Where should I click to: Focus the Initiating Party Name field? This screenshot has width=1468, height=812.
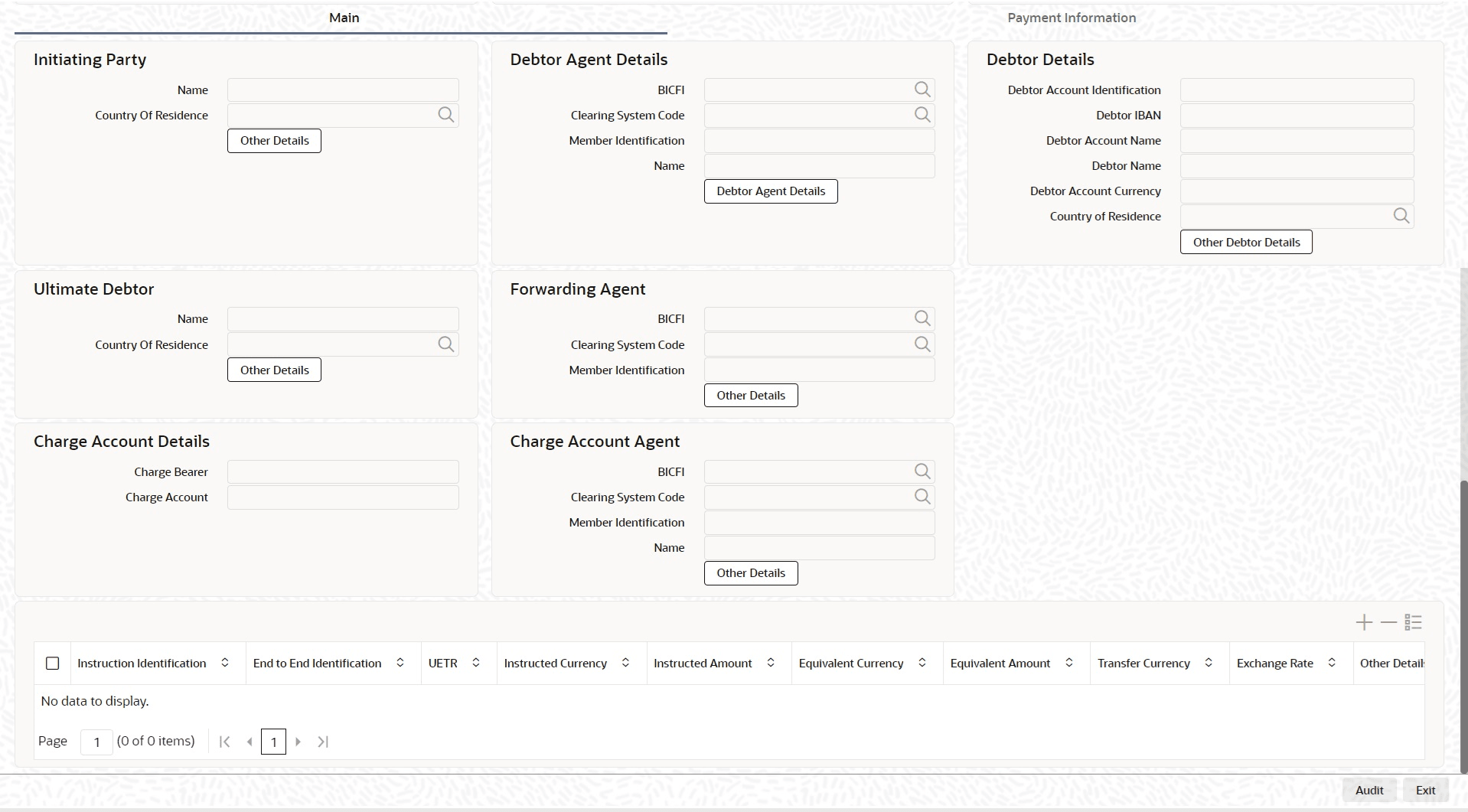343,90
